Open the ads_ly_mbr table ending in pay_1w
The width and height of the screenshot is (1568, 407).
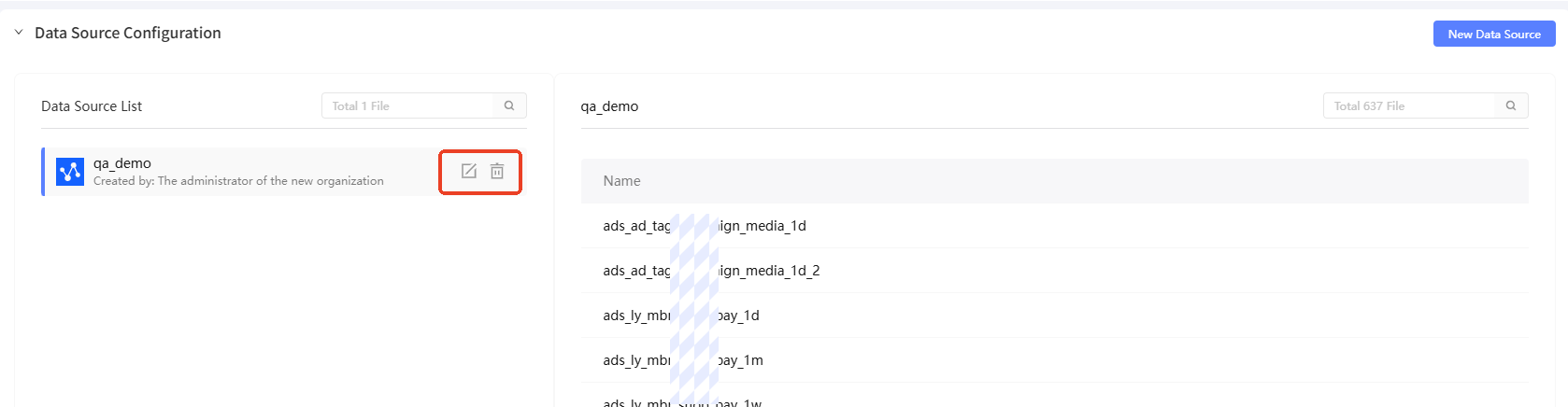click(x=682, y=402)
